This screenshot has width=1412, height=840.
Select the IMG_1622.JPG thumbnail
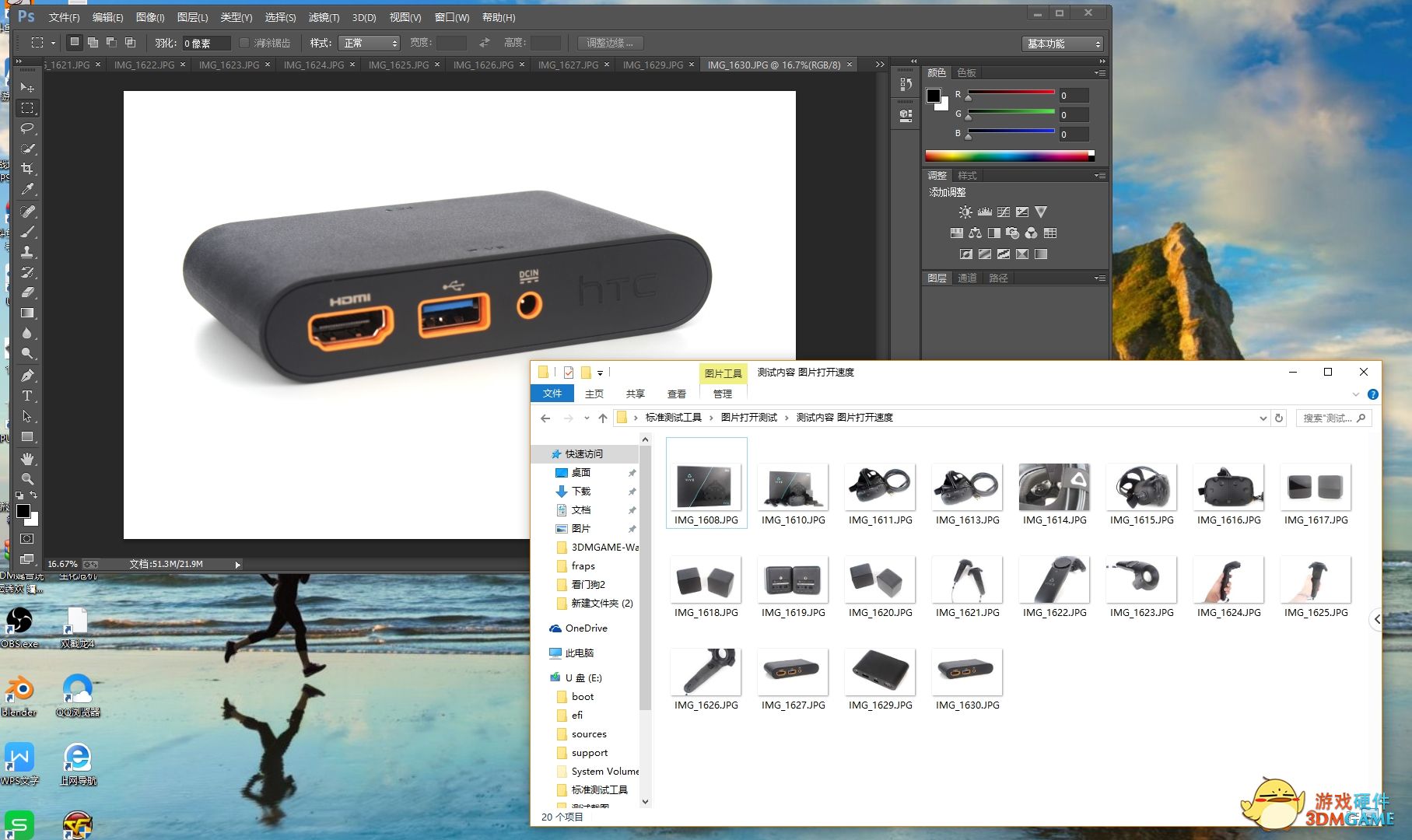tap(1054, 583)
